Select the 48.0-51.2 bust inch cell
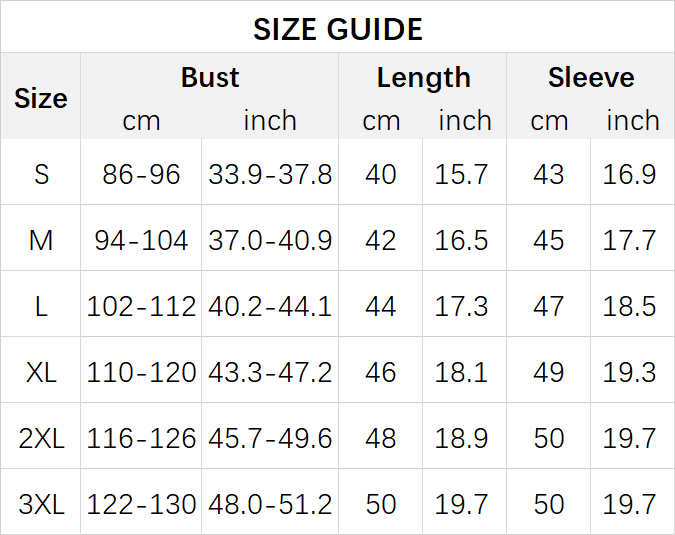The width and height of the screenshot is (675, 535). [x=270, y=504]
